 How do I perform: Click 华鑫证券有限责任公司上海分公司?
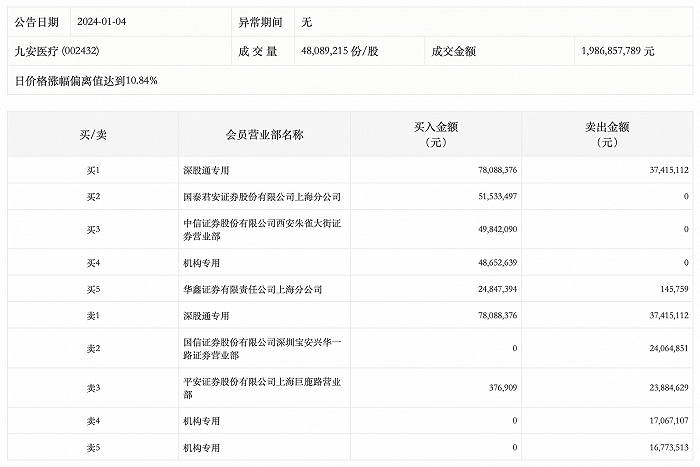point(252,289)
